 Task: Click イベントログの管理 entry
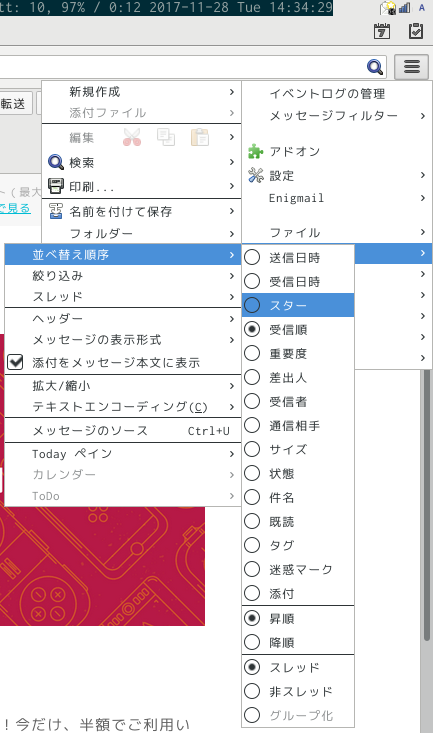coord(327,93)
